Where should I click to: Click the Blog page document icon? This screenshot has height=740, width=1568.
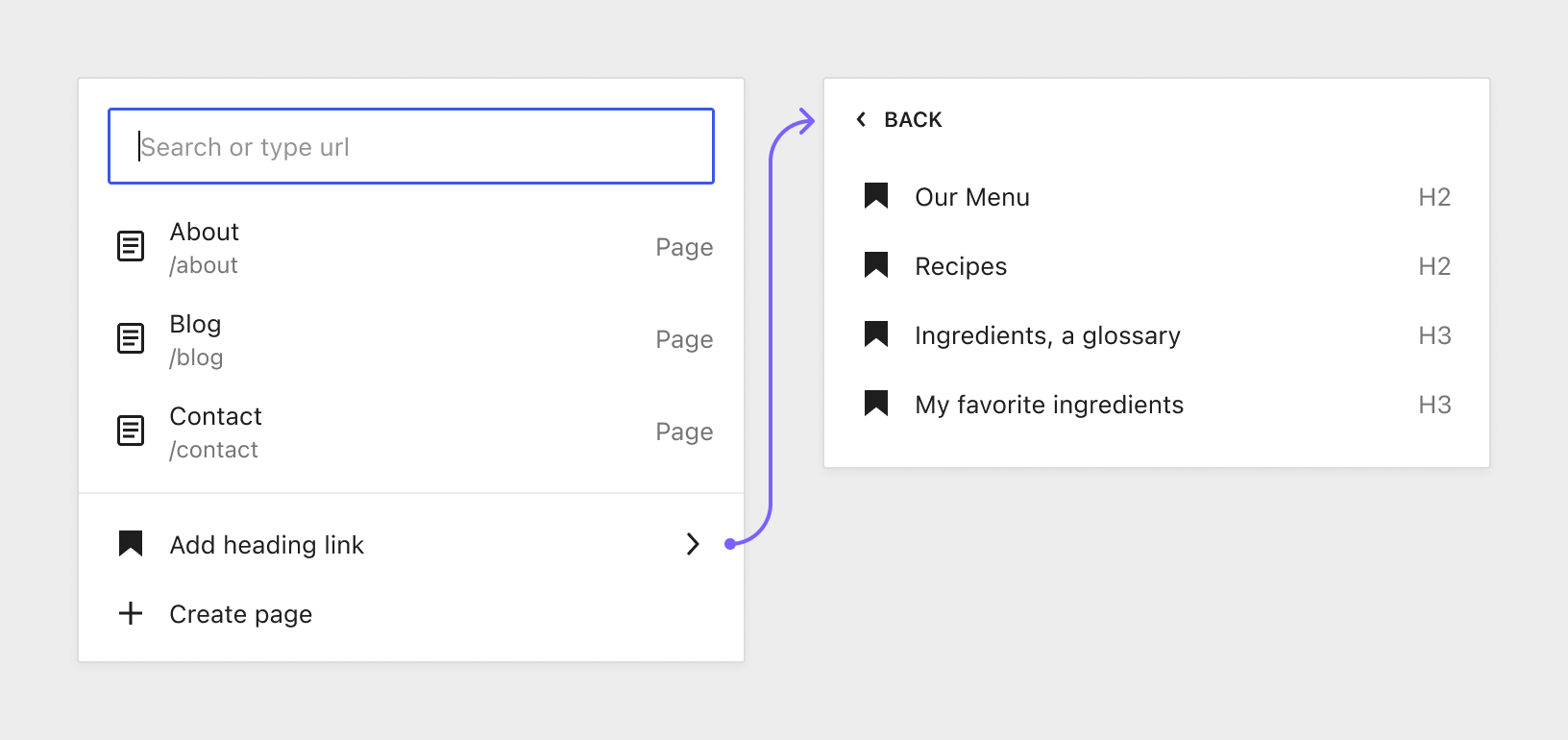tap(130, 338)
